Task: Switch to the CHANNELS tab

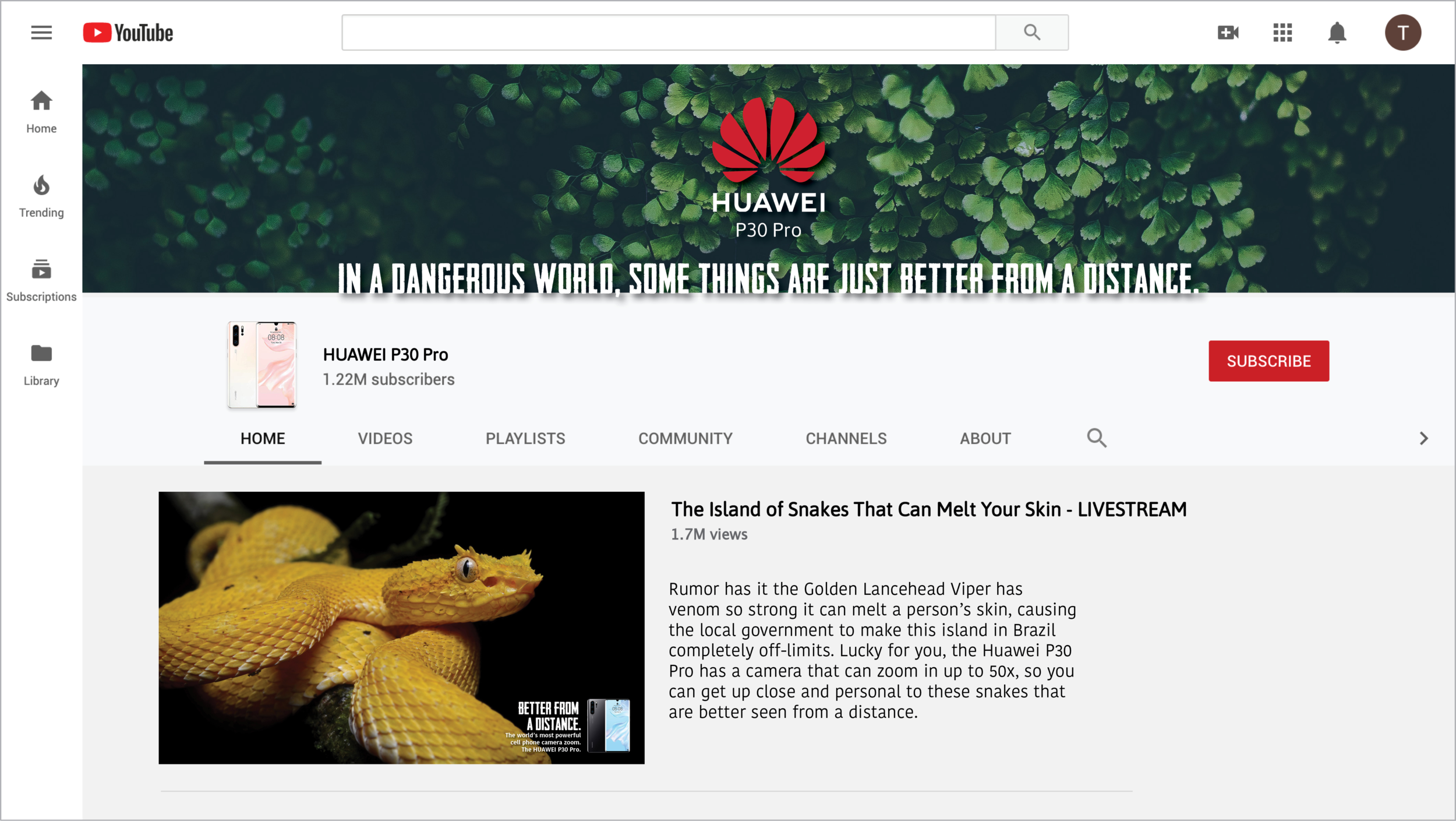Action: point(846,439)
